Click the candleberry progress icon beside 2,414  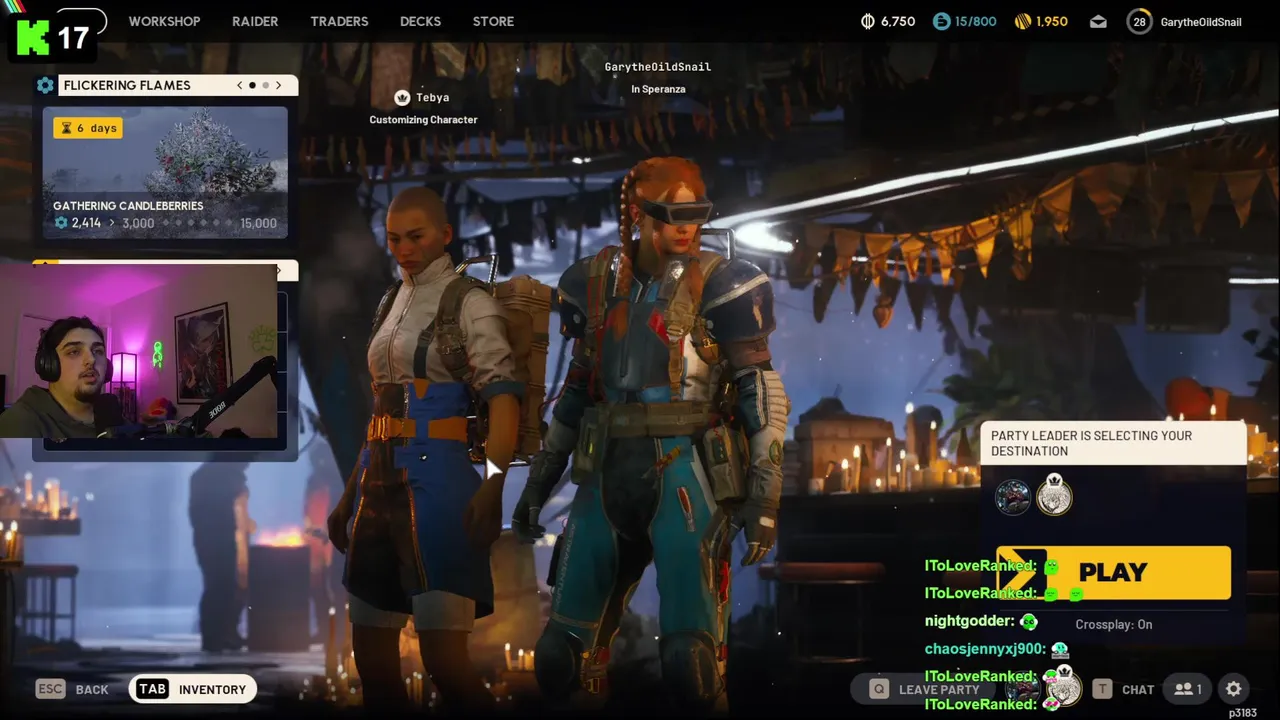(61, 223)
